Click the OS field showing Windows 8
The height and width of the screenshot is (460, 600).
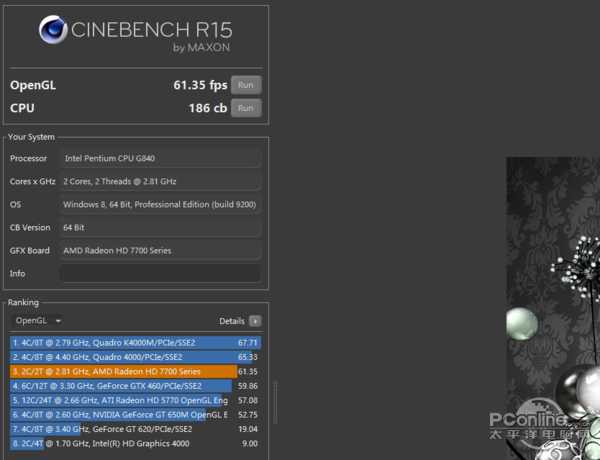pyautogui.click(x=160, y=204)
